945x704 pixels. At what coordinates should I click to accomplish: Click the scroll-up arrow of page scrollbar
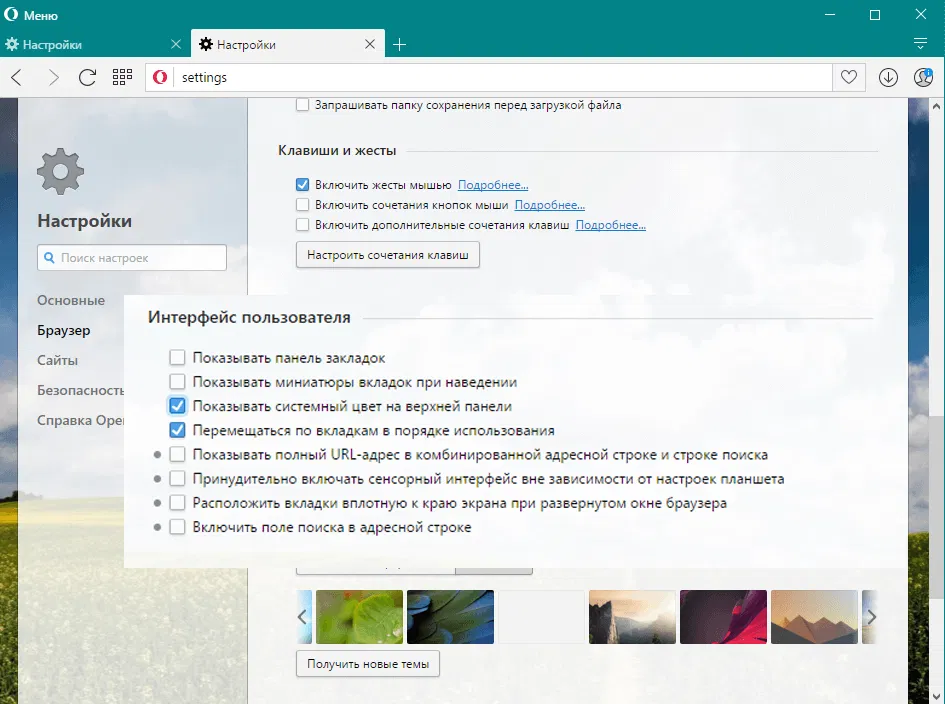pos(936,106)
